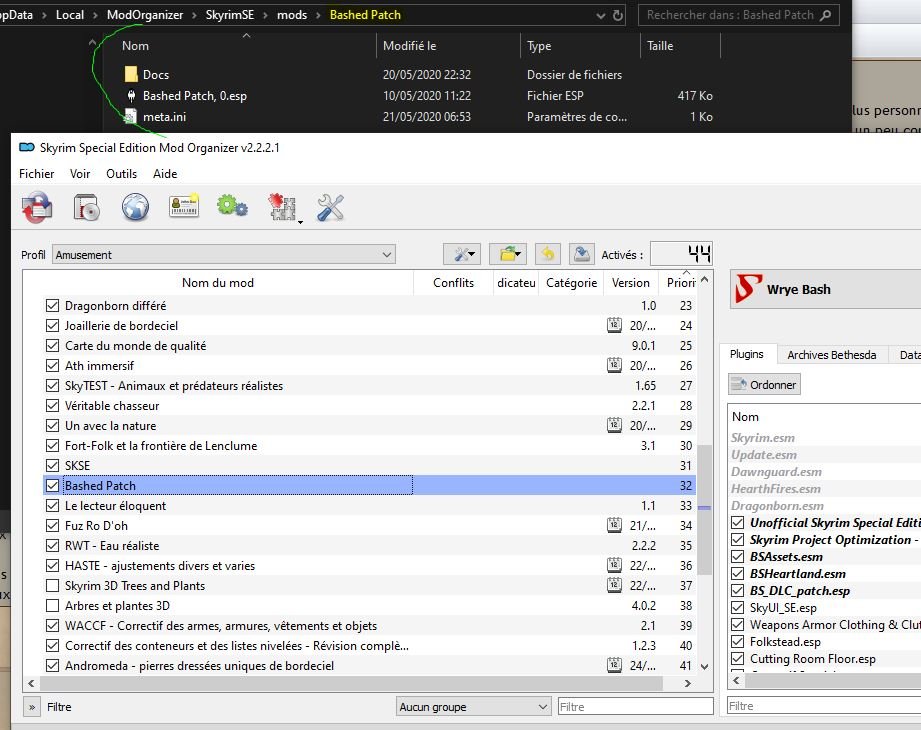Focus the mod list Filtre input field
Viewport: 921px width, 730px height.
pos(636,707)
